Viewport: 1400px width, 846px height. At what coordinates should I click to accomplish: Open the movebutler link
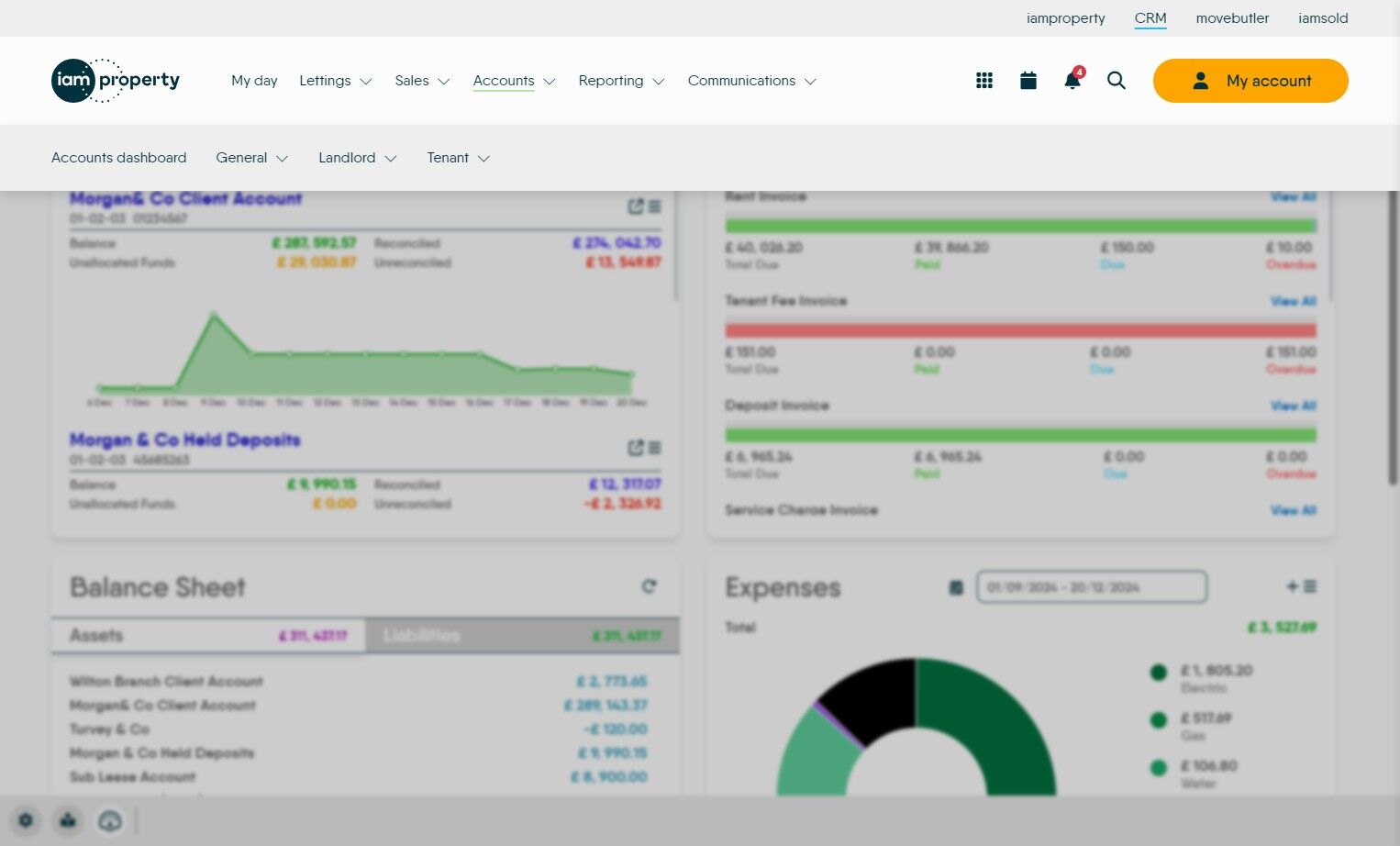coord(1232,17)
